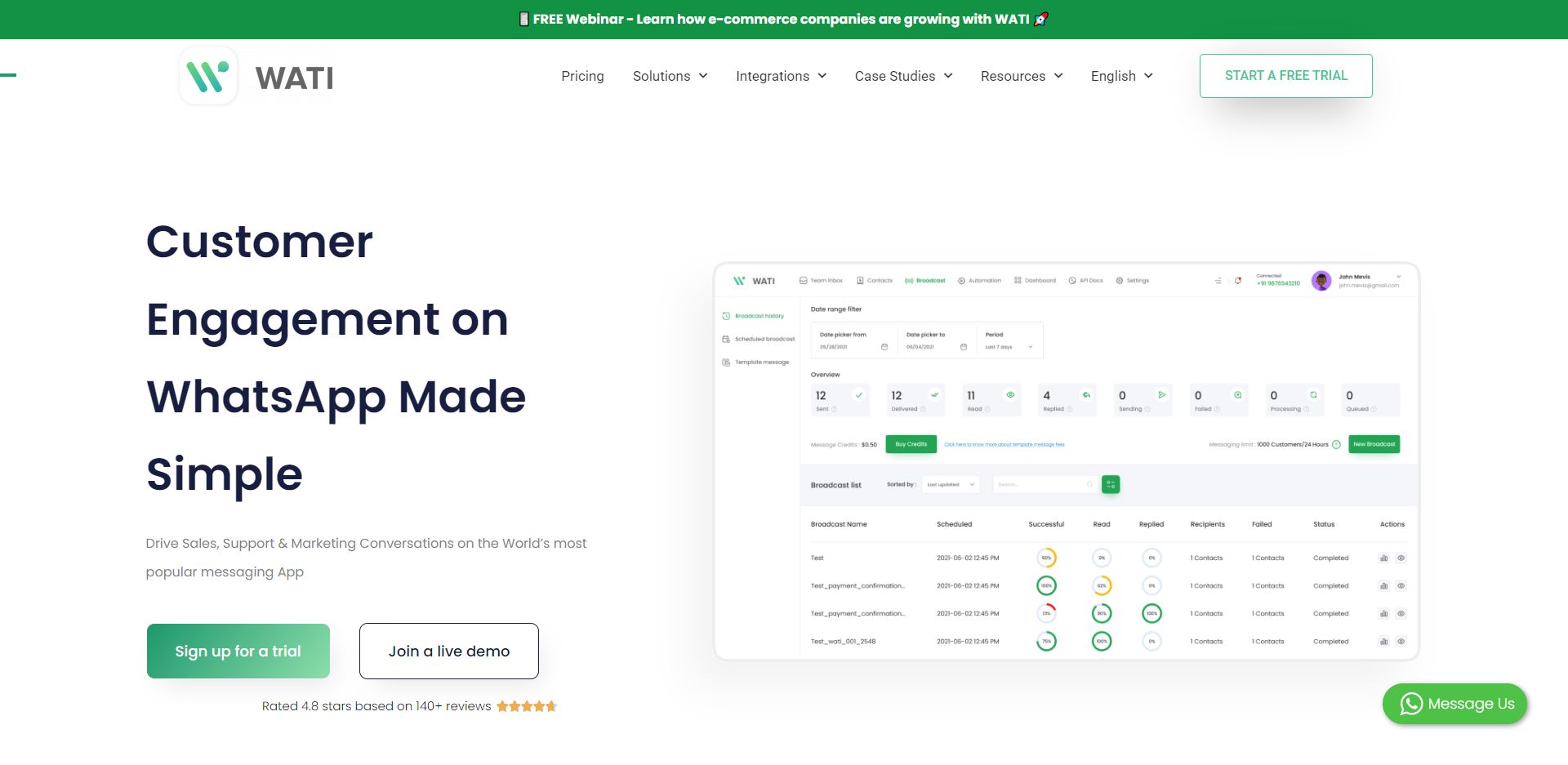This screenshot has width=1568, height=765.
Task: Toggle eye icon in row with 13% successful
Action: (x=1401, y=614)
